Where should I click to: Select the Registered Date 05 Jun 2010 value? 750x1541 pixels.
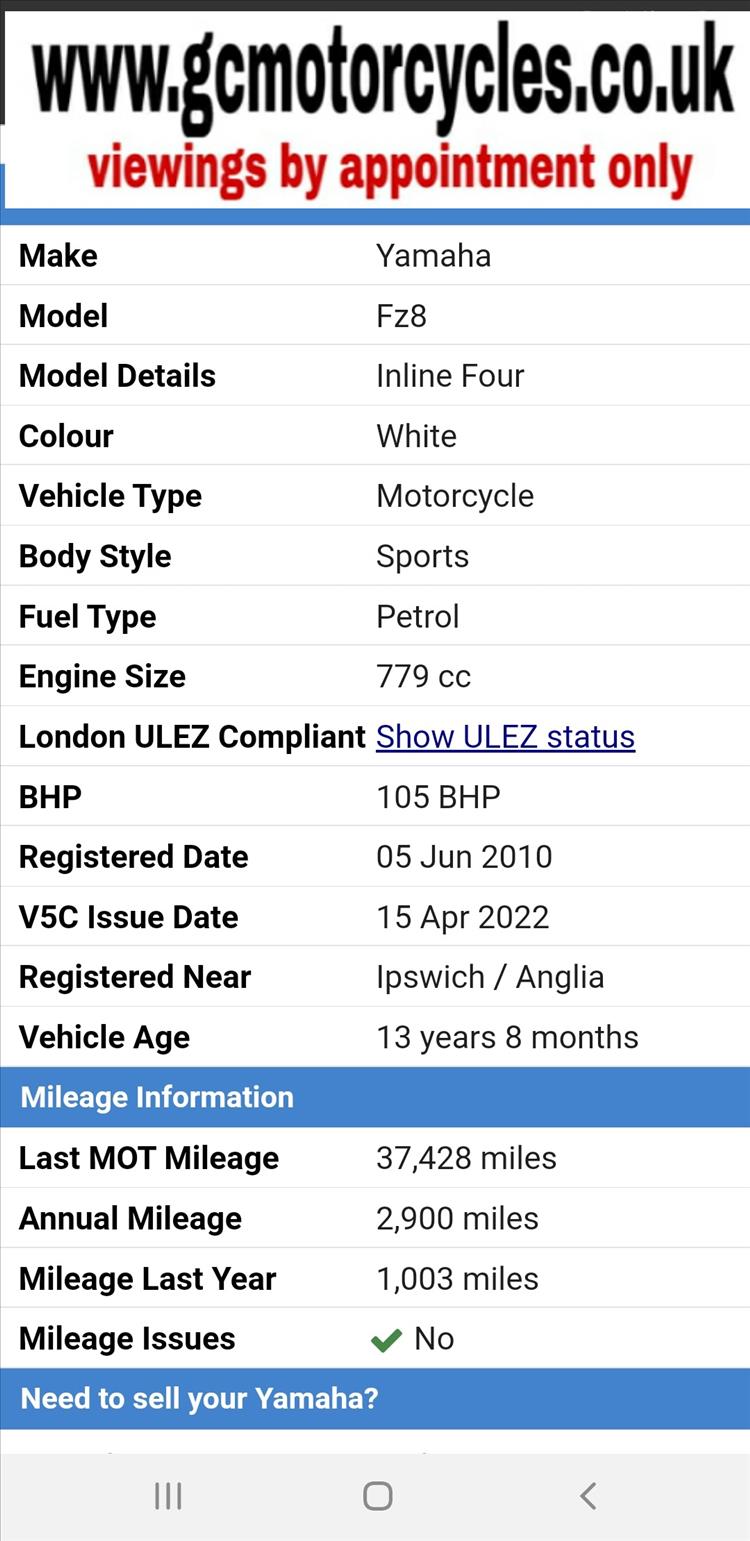click(464, 857)
